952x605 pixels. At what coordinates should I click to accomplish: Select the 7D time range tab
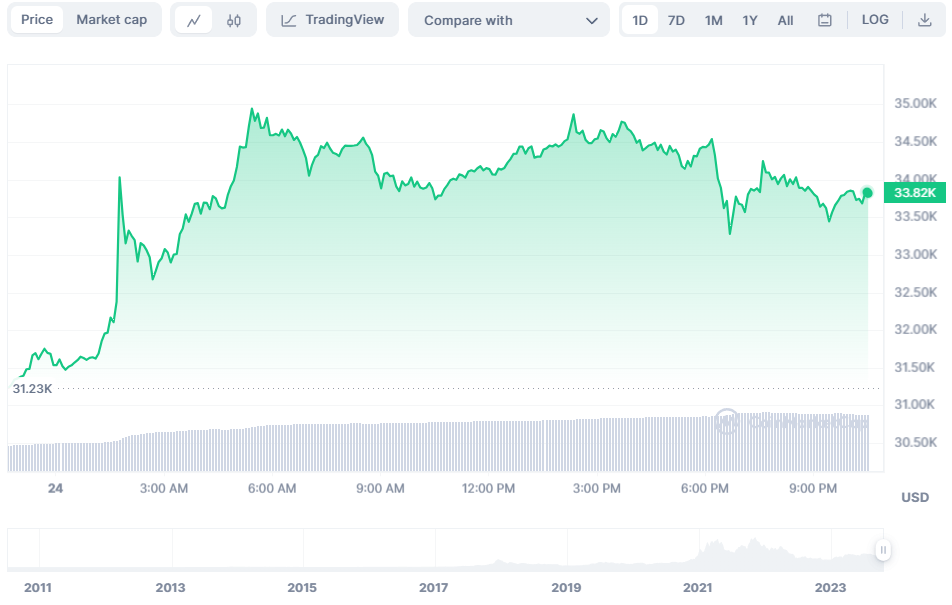click(x=676, y=20)
